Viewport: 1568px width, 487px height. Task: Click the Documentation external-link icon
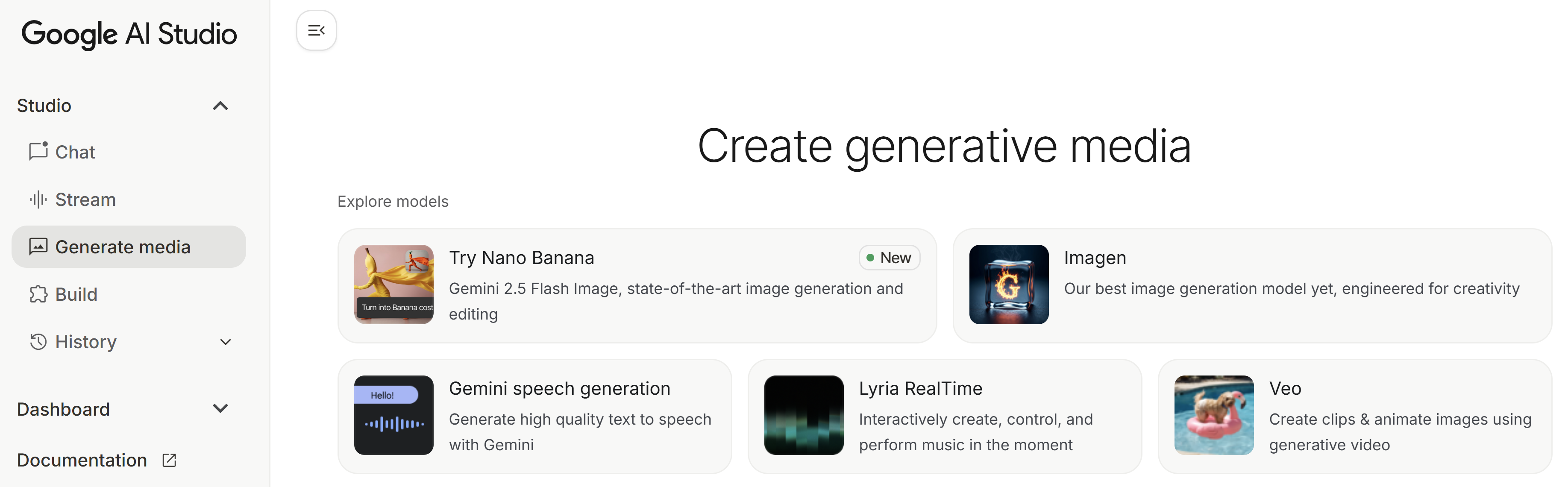click(169, 460)
